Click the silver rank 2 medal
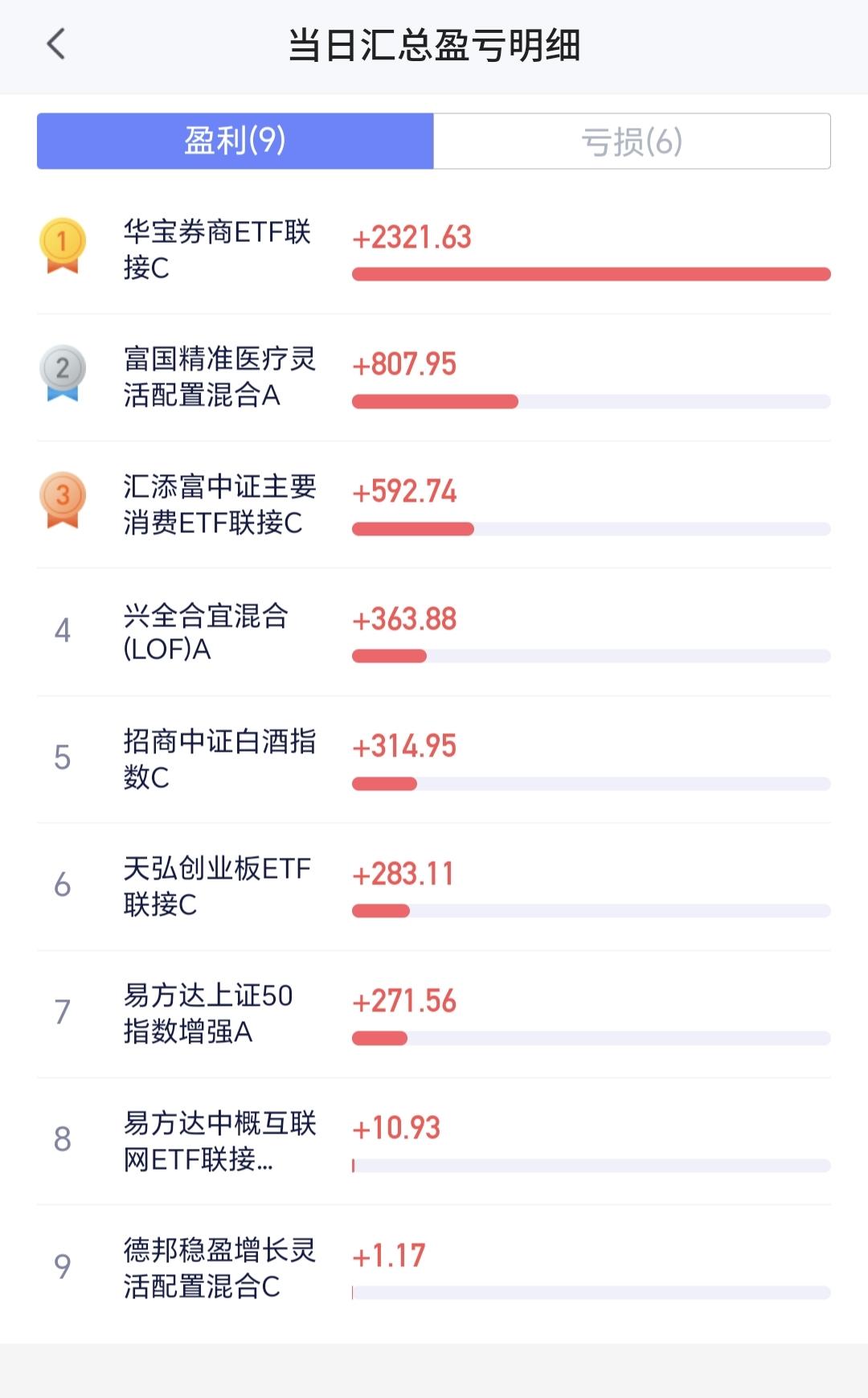Image resolution: width=868 pixels, height=1398 pixels. point(63,372)
